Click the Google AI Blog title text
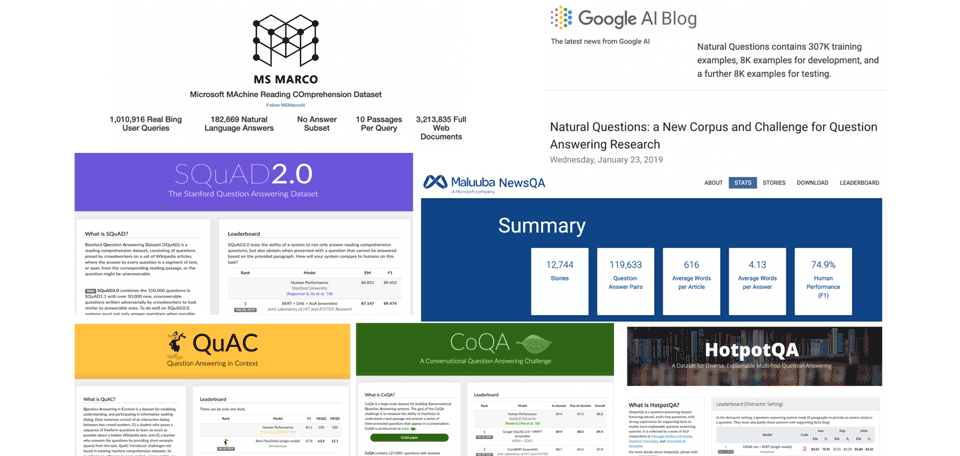Image resolution: width=960 pixels, height=456 pixels. [637, 18]
